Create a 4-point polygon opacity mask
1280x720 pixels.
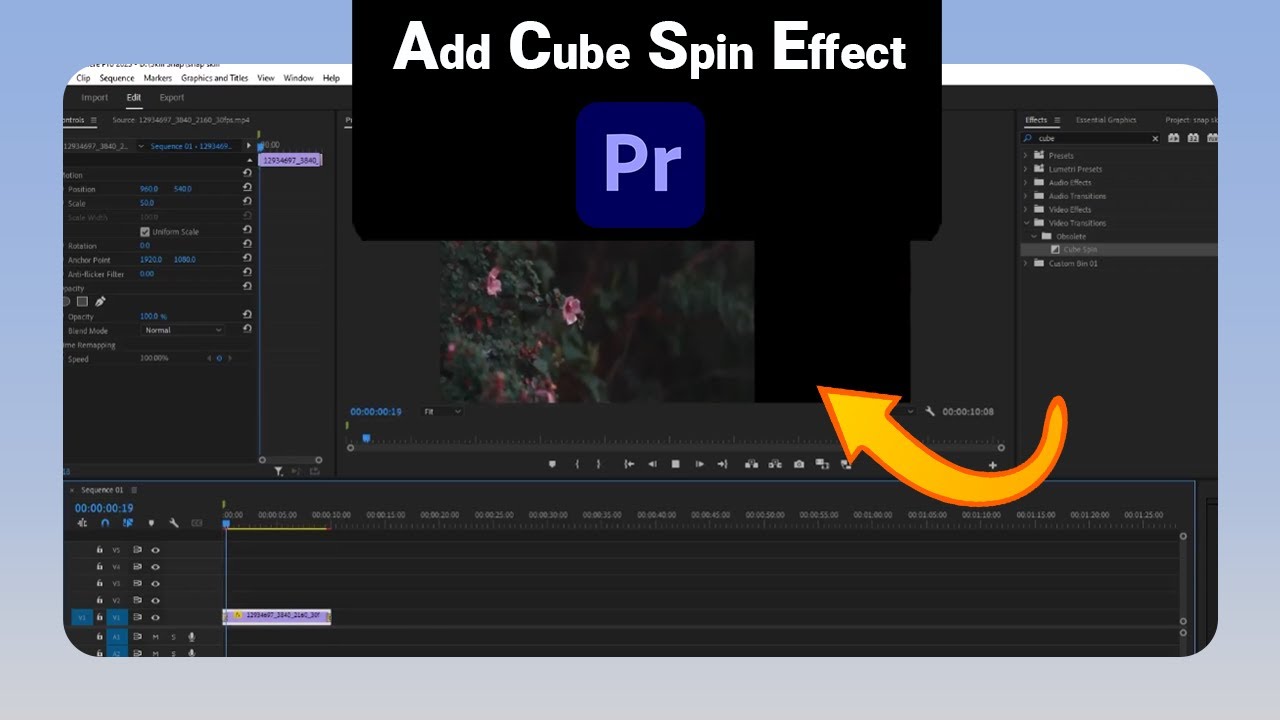tap(82, 301)
